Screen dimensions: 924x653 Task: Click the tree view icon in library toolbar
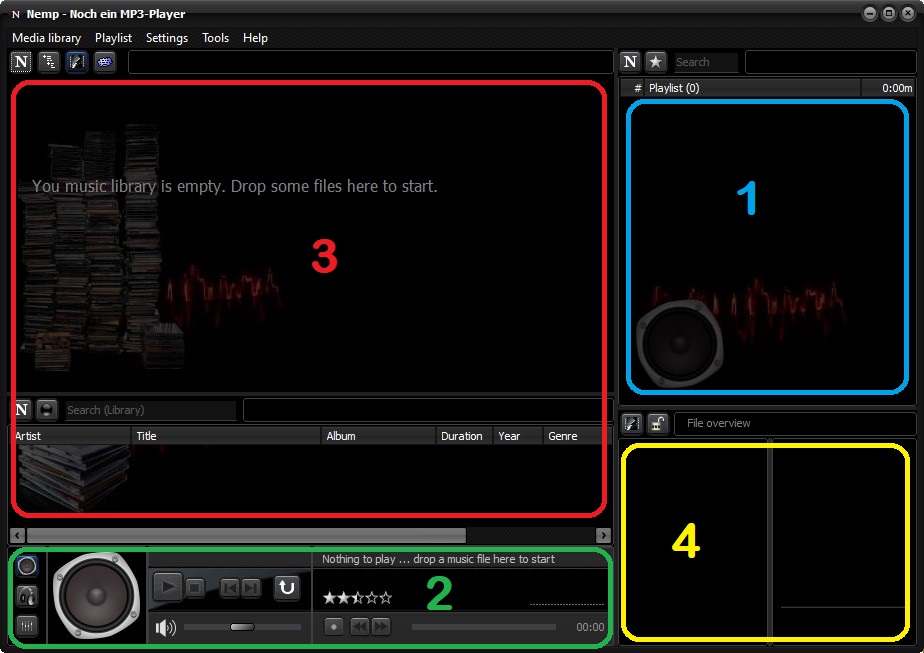pos(48,62)
